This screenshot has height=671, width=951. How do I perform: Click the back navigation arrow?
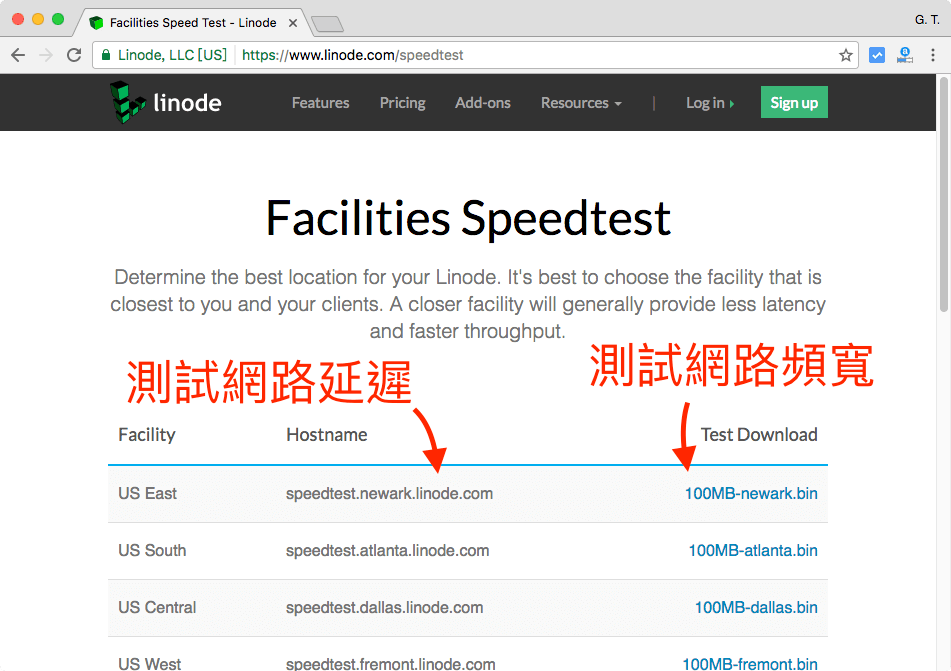point(18,55)
